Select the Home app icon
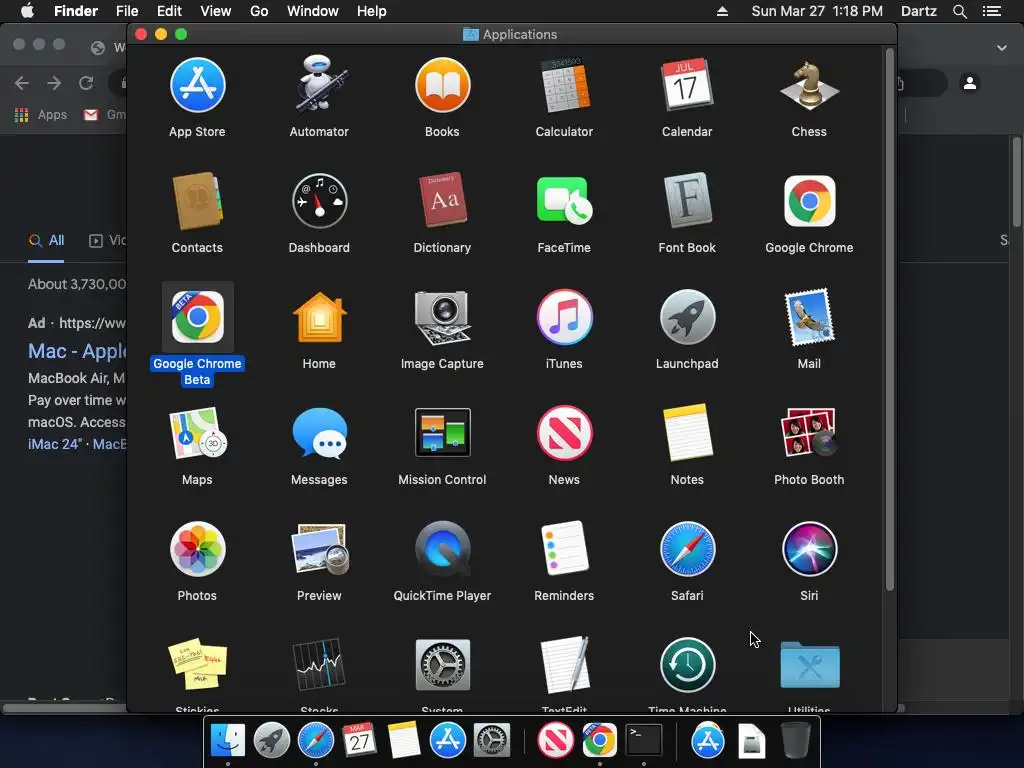 (x=319, y=317)
